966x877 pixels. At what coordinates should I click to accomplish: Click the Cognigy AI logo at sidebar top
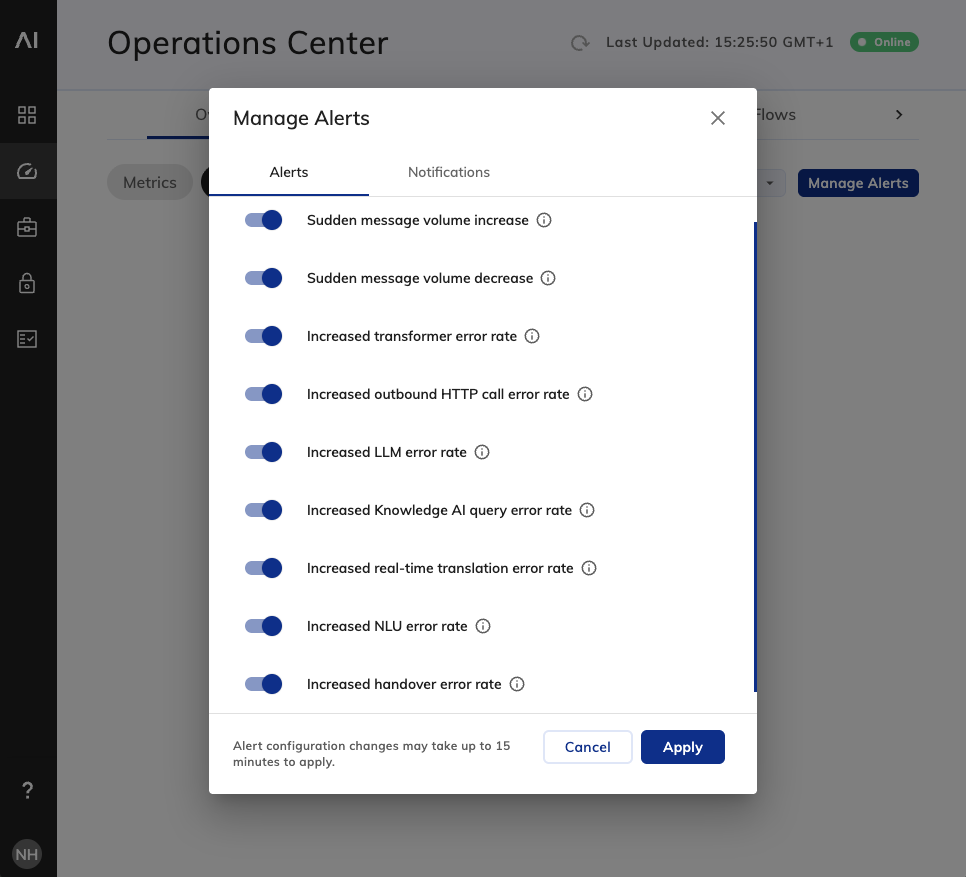[x=27, y=40]
